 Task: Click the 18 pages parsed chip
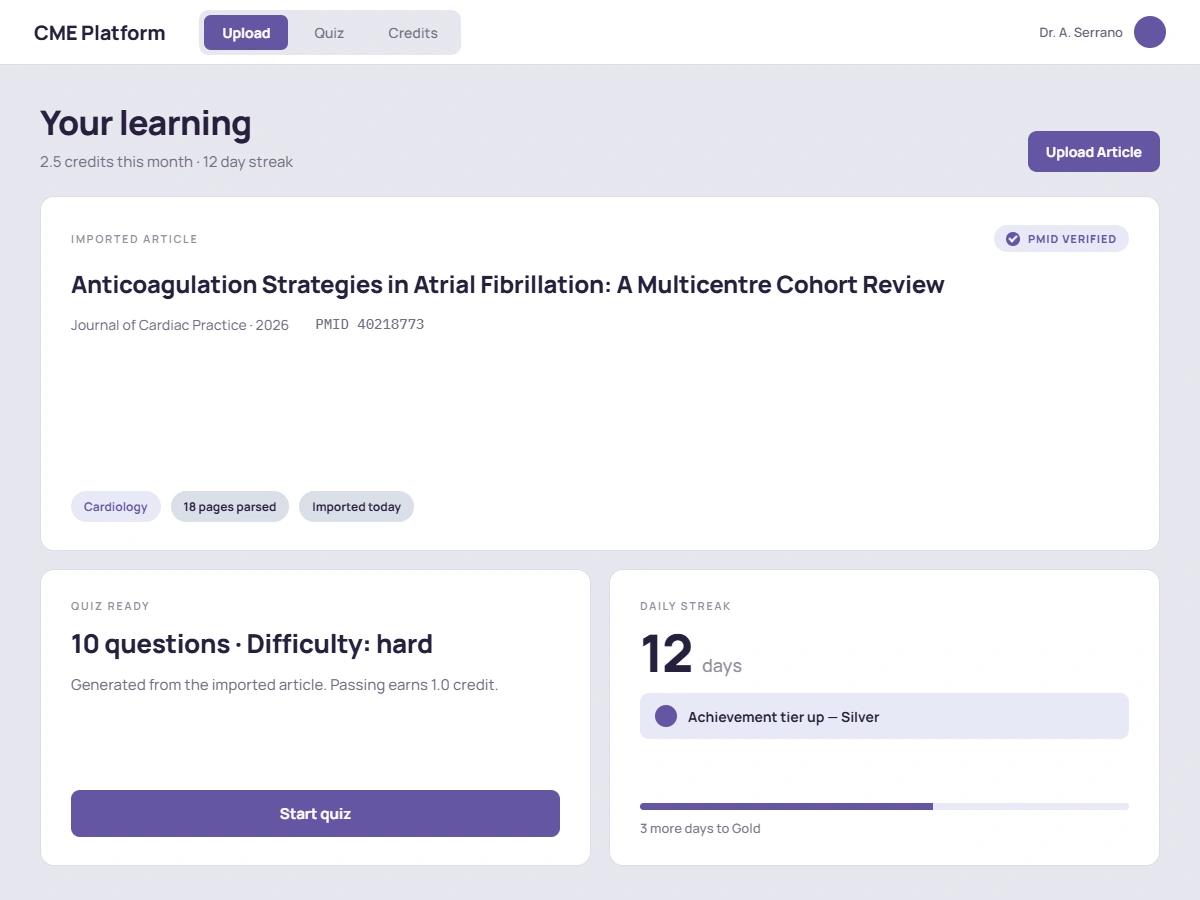tap(230, 507)
